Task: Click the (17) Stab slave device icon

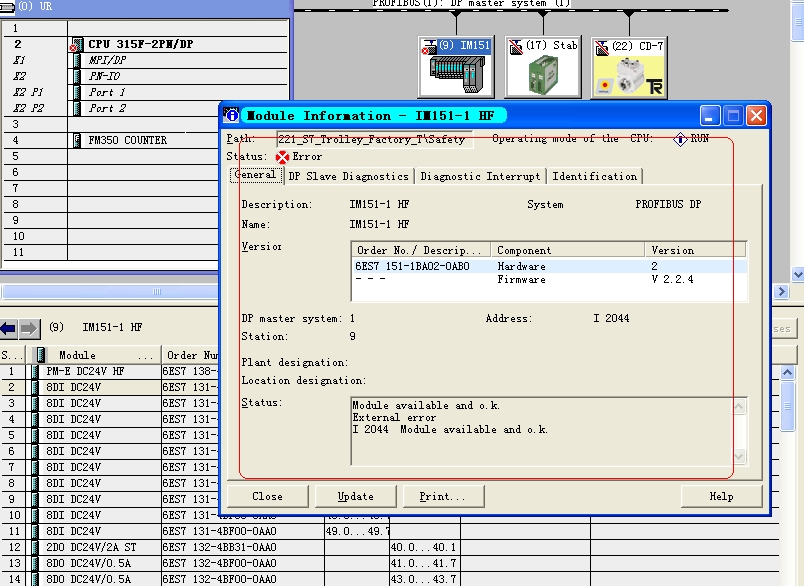Action: (x=542, y=68)
